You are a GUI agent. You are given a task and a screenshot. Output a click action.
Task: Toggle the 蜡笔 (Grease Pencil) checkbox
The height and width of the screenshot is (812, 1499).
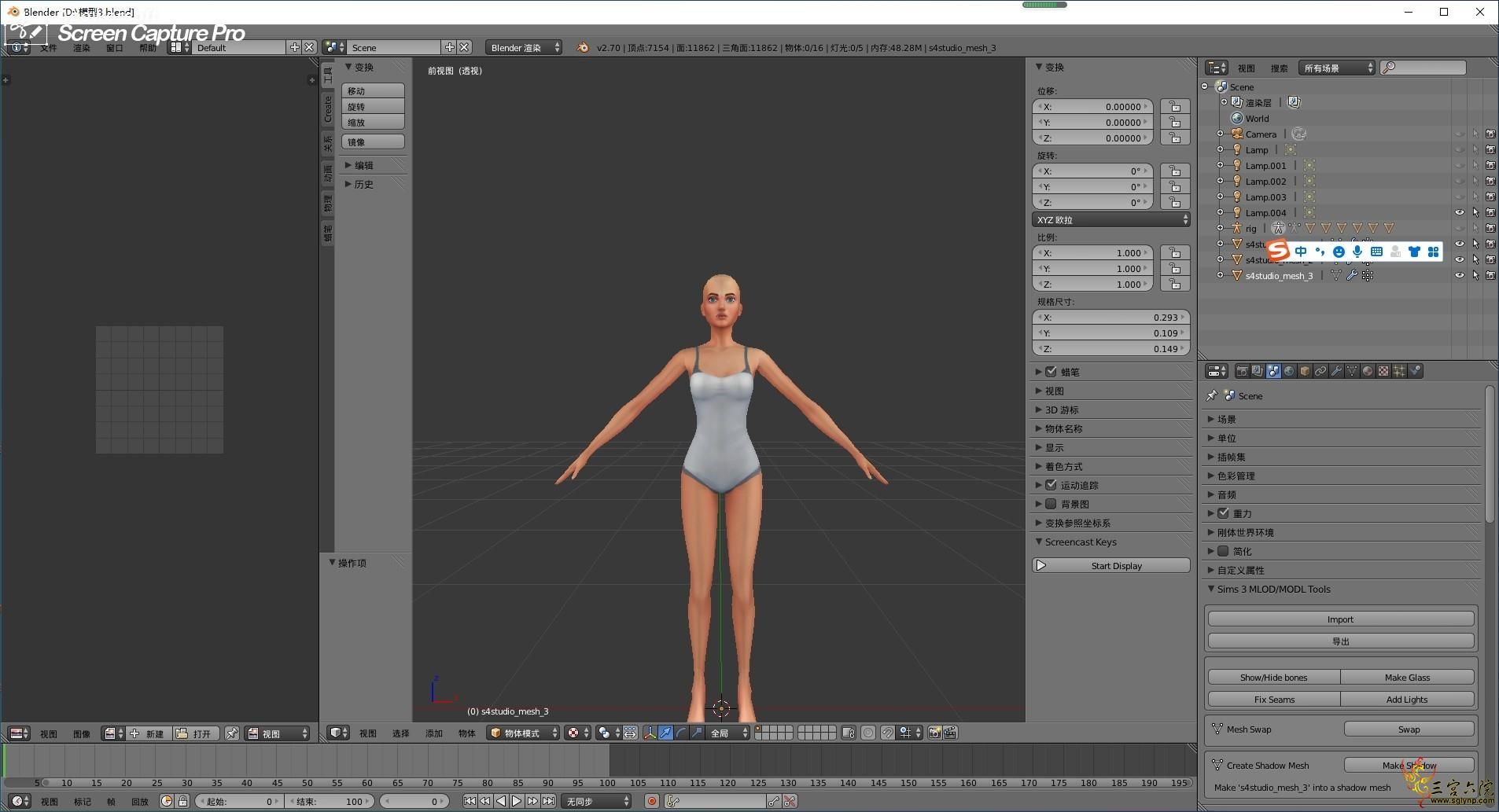tap(1051, 371)
